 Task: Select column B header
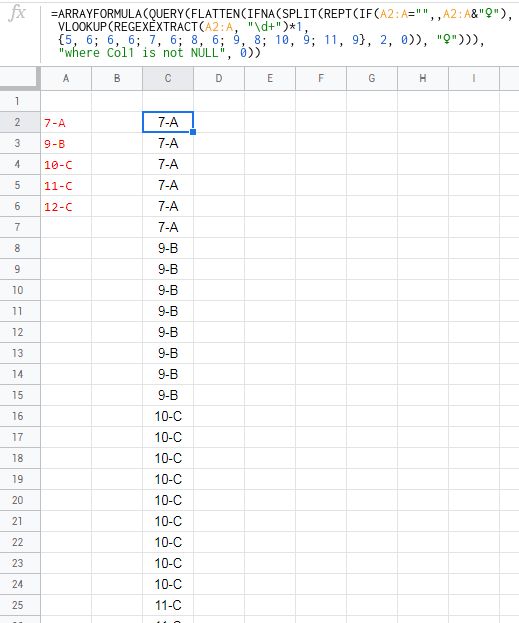point(117,78)
